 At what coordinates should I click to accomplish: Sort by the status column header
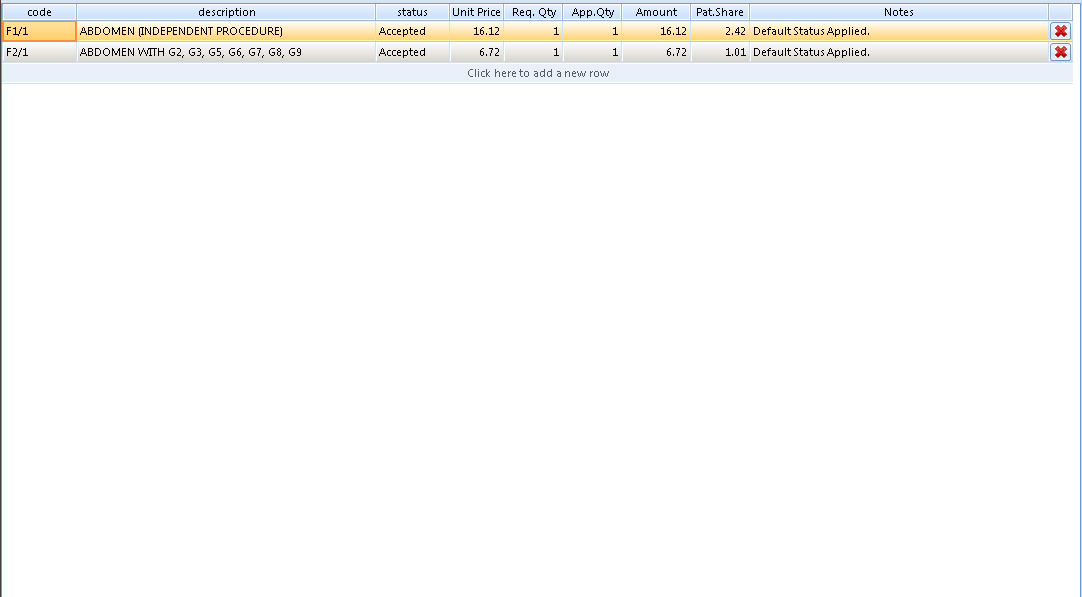pyautogui.click(x=413, y=12)
